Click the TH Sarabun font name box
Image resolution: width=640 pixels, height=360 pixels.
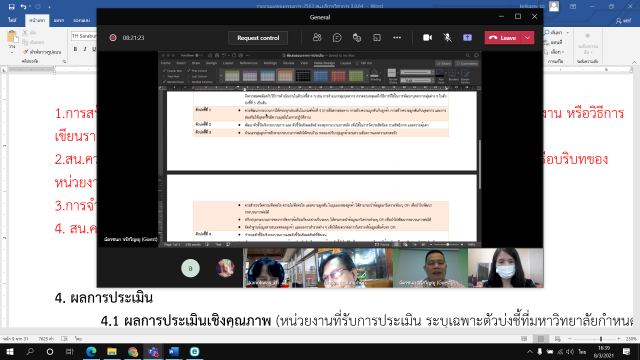pos(84,36)
